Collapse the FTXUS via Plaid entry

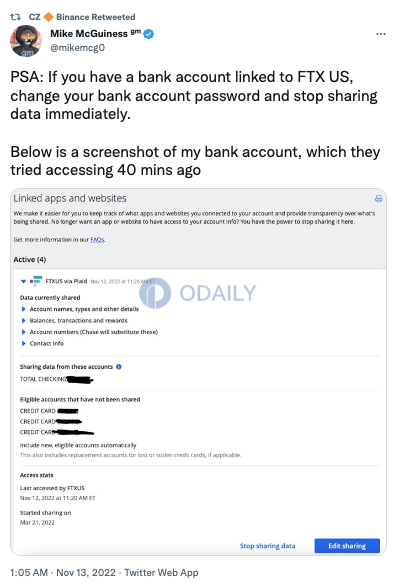coord(23,281)
